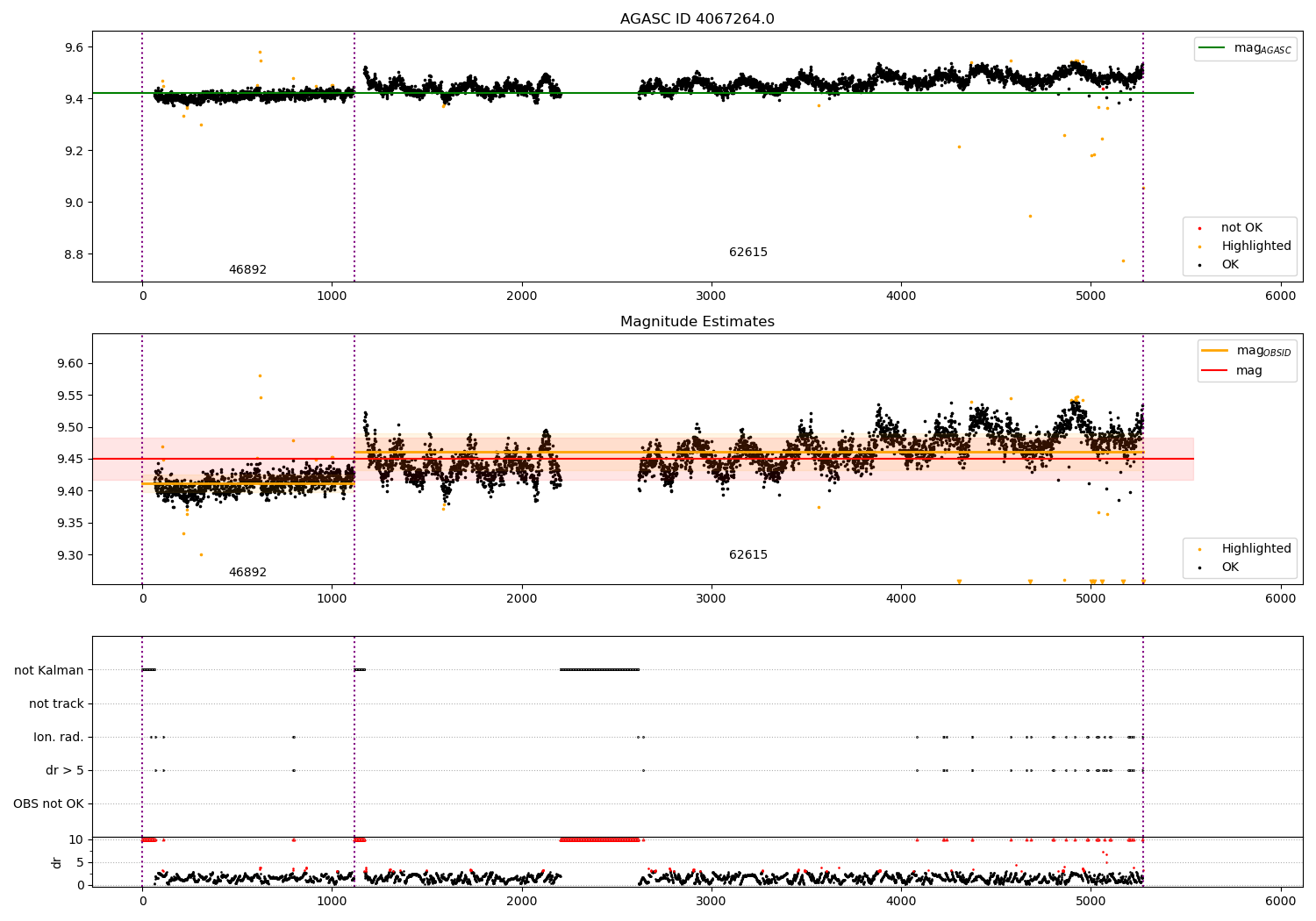Click the '9.6' y-tick on top plot
Screen dimensions: 1316x921
pos(74,47)
